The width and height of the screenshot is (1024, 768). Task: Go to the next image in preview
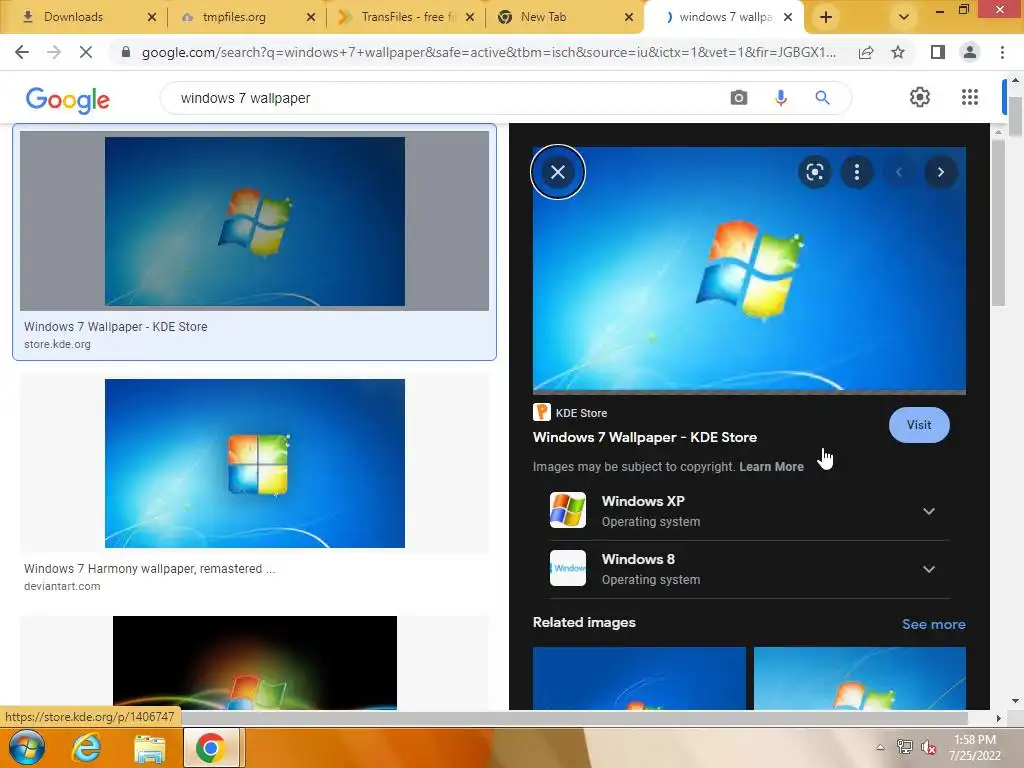[940, 172]
